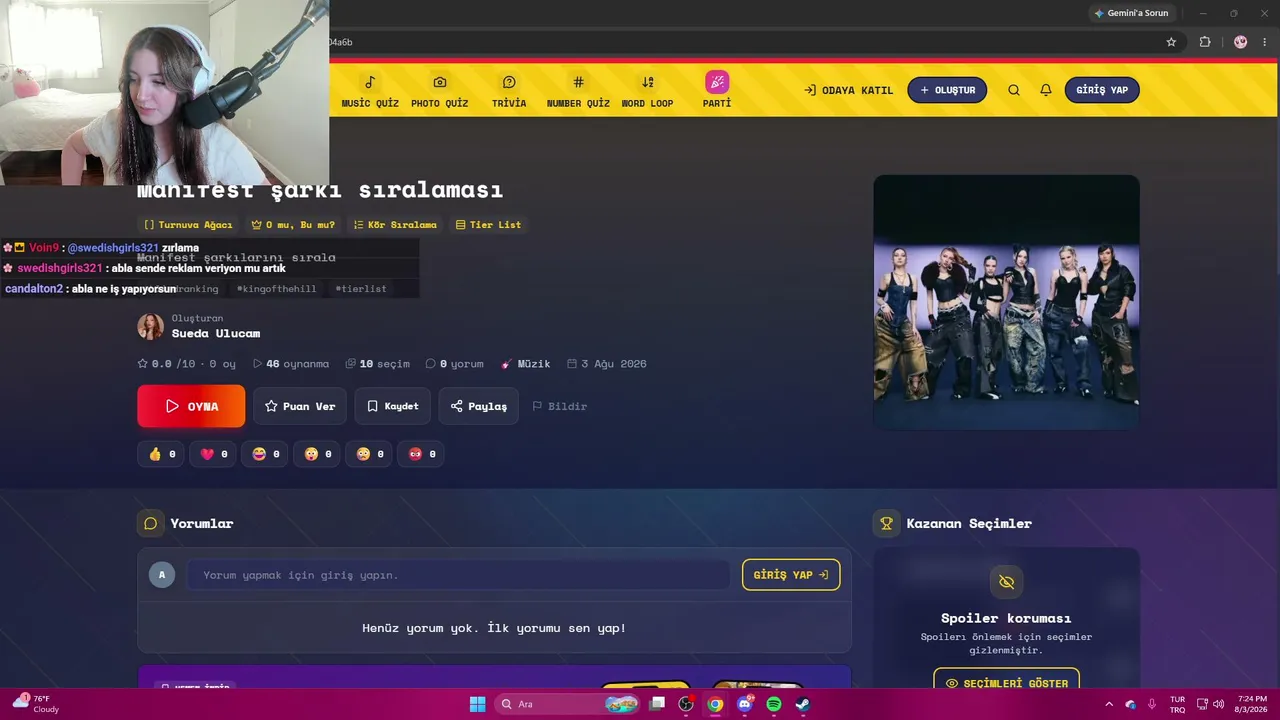React with the thumbs-up emoji
This screenshot has width=1280, height=720.
click(x=161, y=454)
